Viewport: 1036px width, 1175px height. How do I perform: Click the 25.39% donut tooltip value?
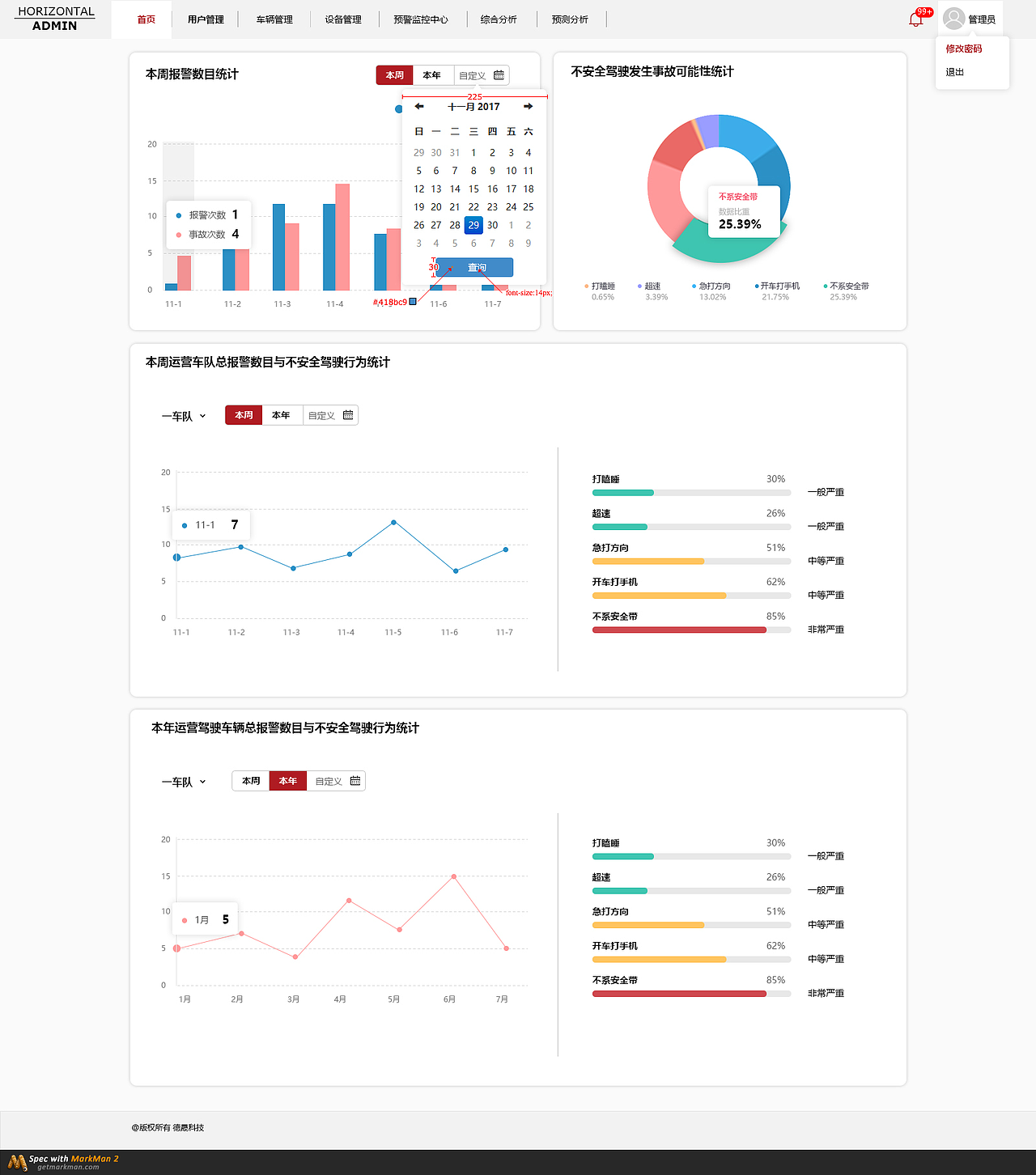click(x=740, y=224)
